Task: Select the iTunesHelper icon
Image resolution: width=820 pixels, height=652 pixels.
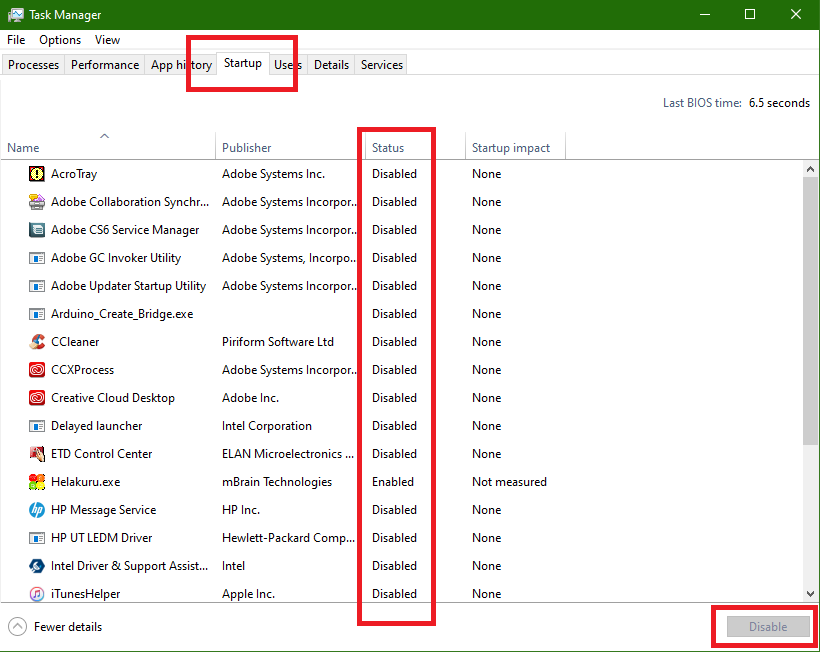Action: coord(37,594)
